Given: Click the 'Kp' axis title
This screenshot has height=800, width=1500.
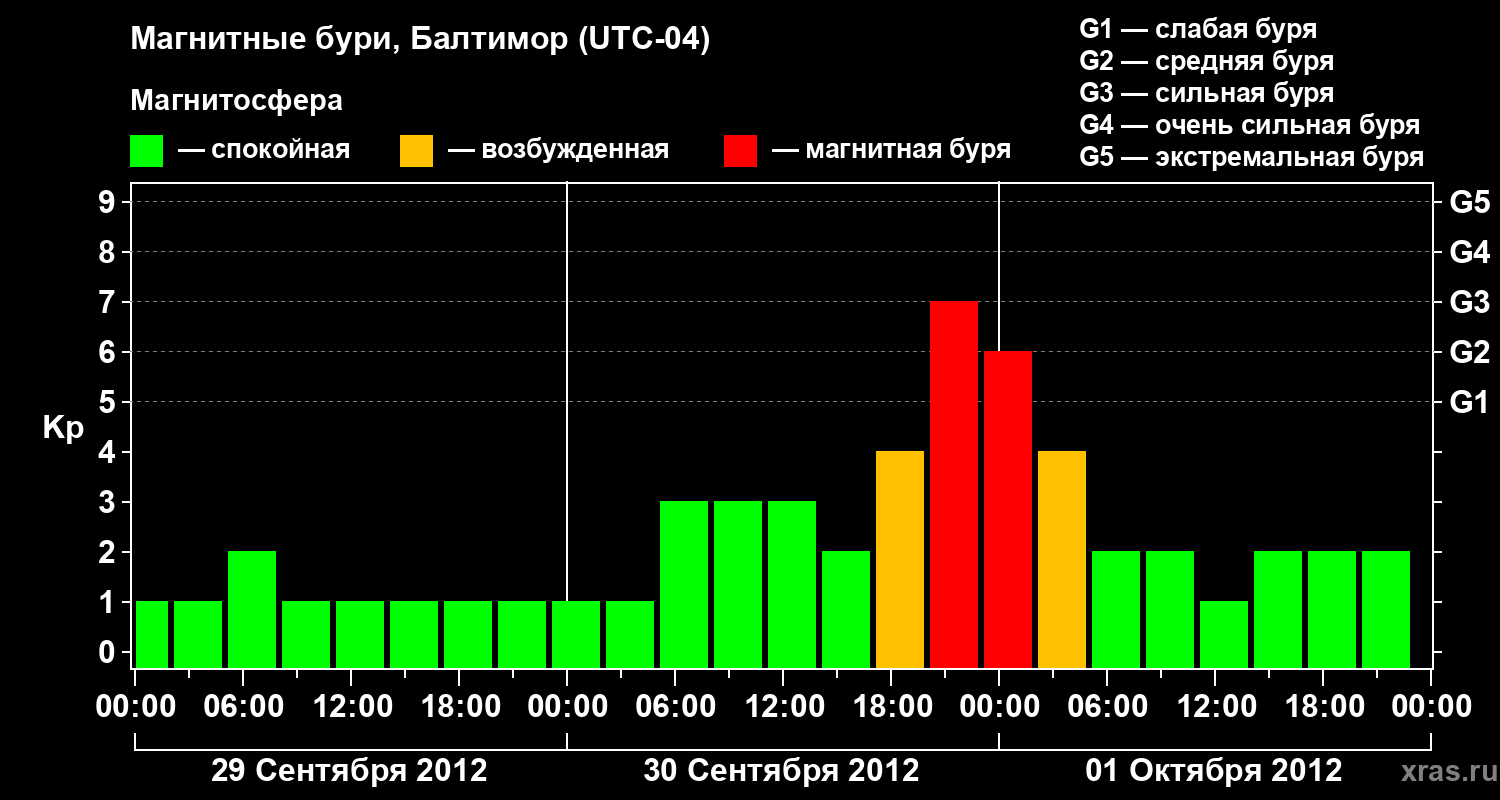Looking at the screenshot, I should click(x=63, y=428).
